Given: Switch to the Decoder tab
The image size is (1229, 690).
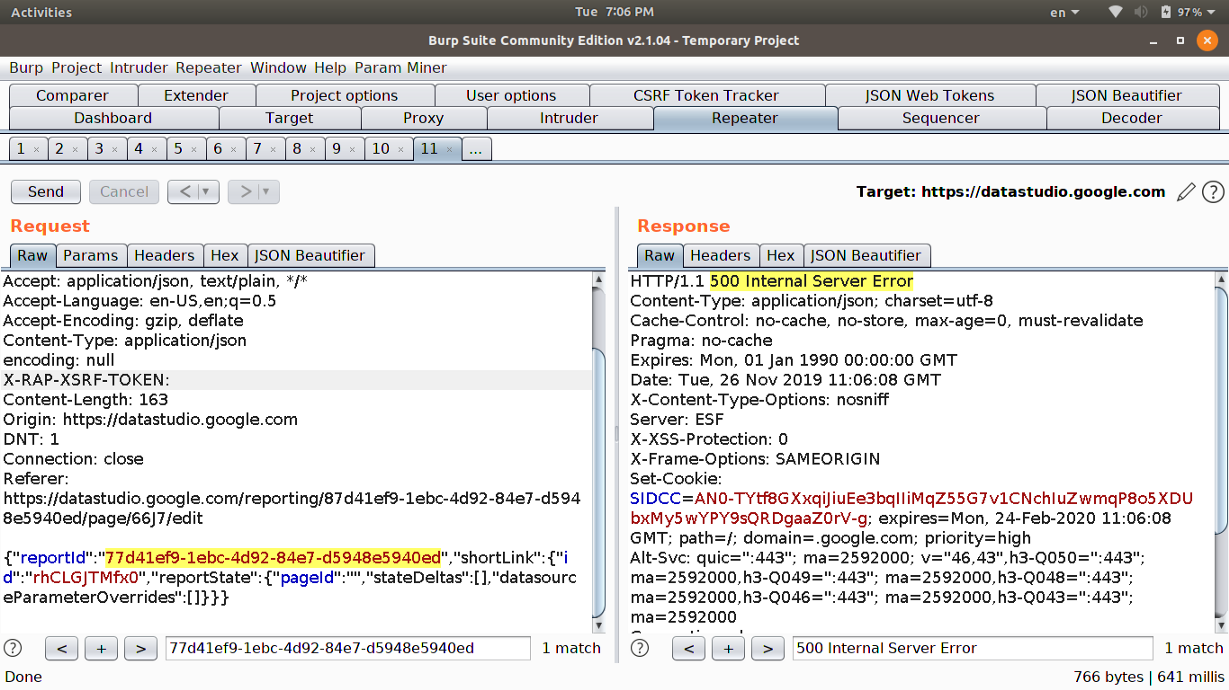Looking at the screenshot, I should pyautogui.click(x=1132, y=118).
